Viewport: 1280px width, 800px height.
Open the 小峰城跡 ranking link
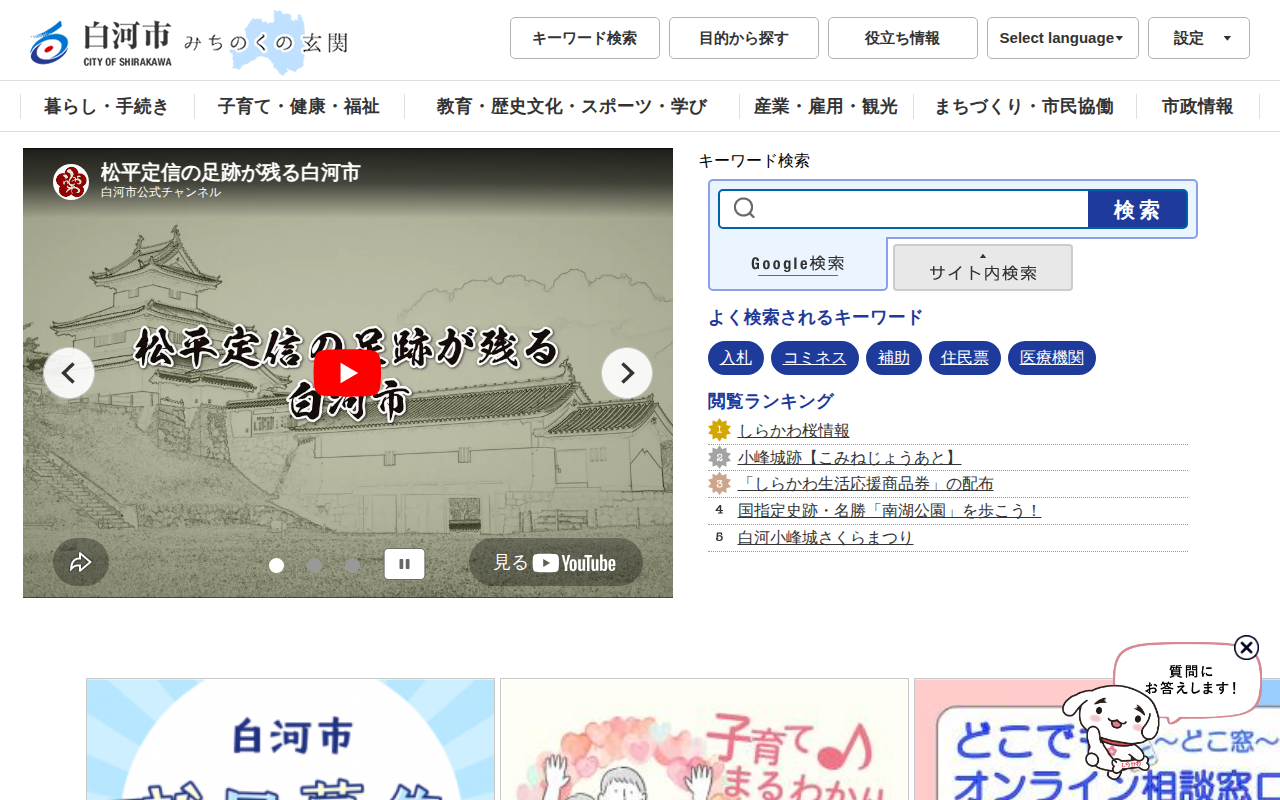tap(849, 457)
